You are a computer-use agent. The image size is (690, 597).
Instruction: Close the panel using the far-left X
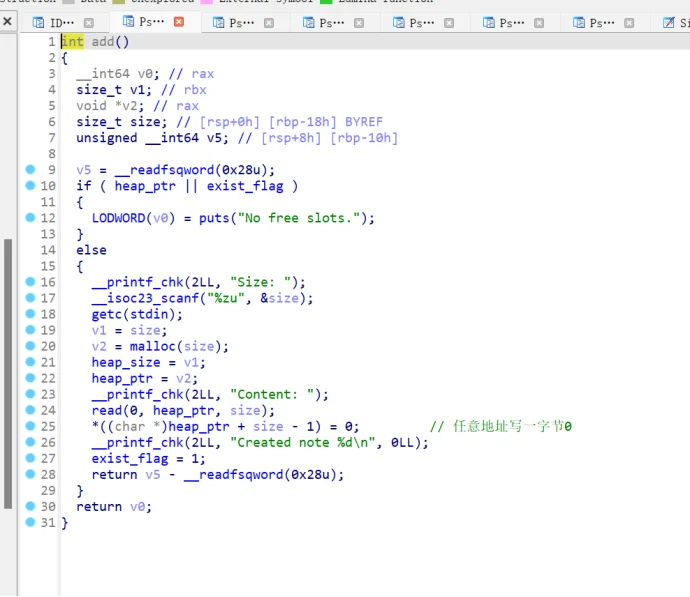(x=7, y=22)
